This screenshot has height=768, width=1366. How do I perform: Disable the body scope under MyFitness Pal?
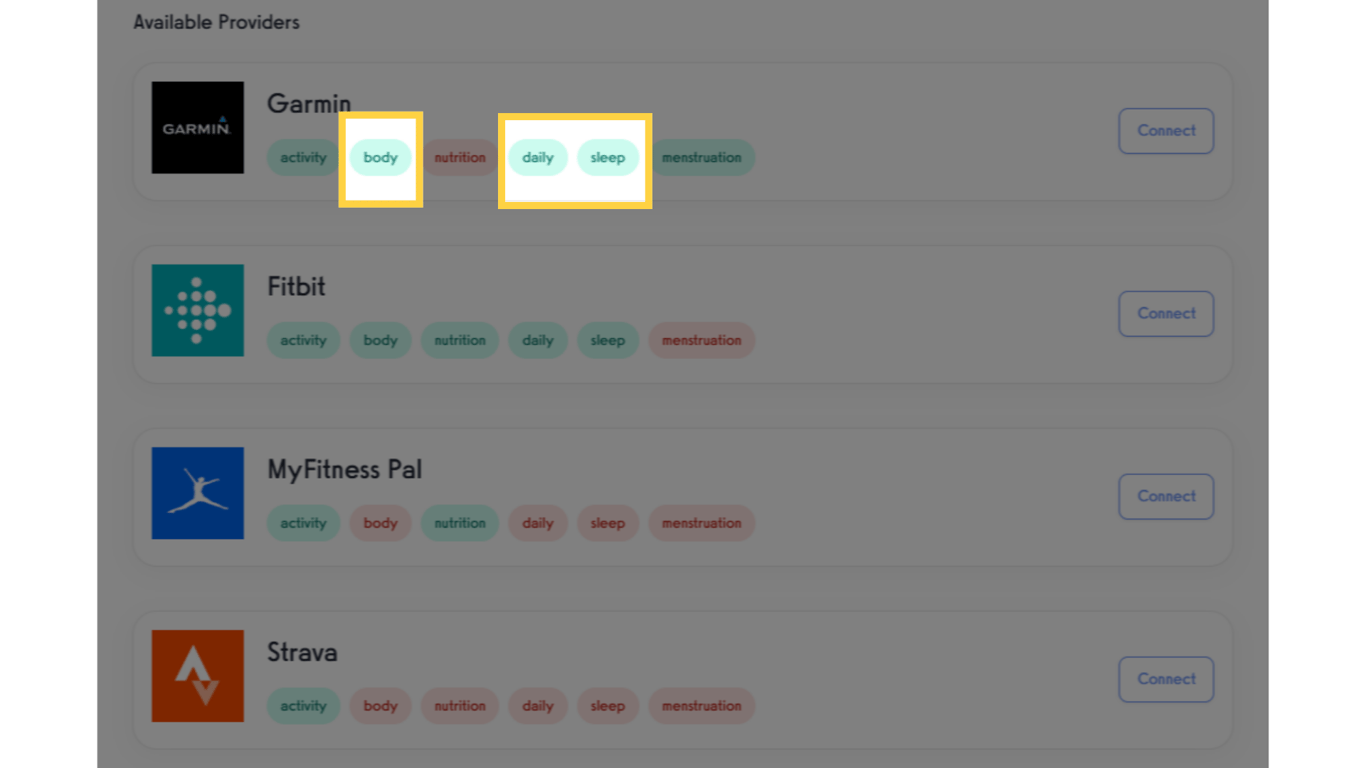pyautogui.click(x=380, y=523)
